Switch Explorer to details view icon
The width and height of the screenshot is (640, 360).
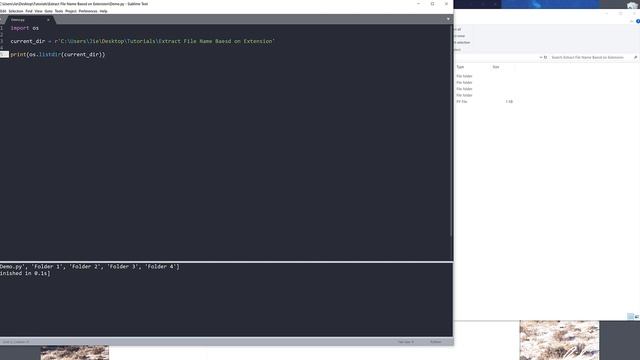click(630, 316)
